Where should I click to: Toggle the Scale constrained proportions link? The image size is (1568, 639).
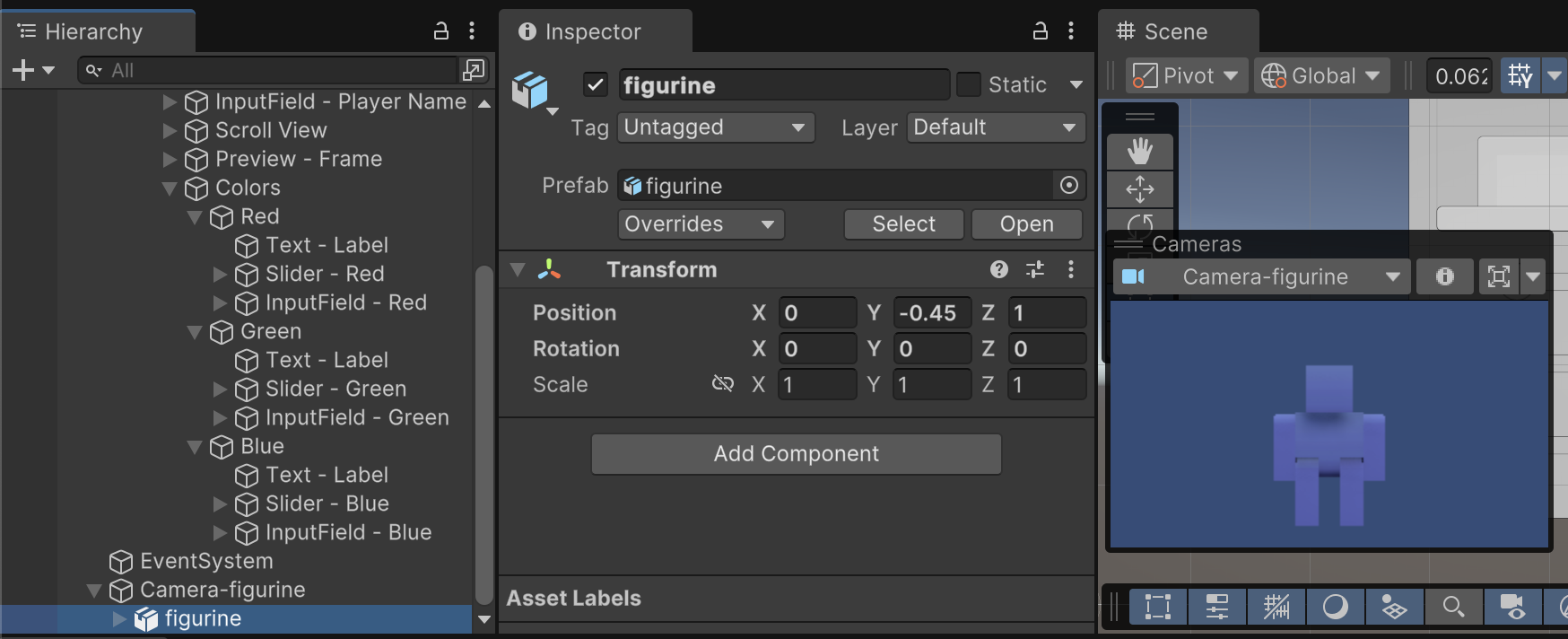click(722, 384)
